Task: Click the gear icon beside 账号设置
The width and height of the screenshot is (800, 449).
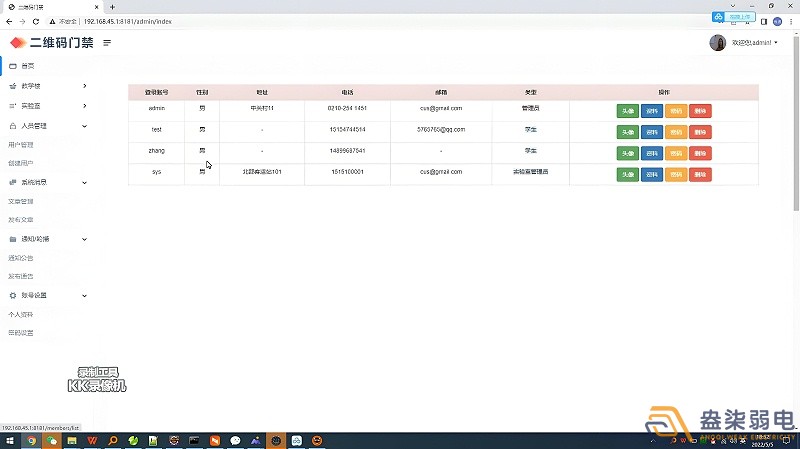Action: (11, 296)
